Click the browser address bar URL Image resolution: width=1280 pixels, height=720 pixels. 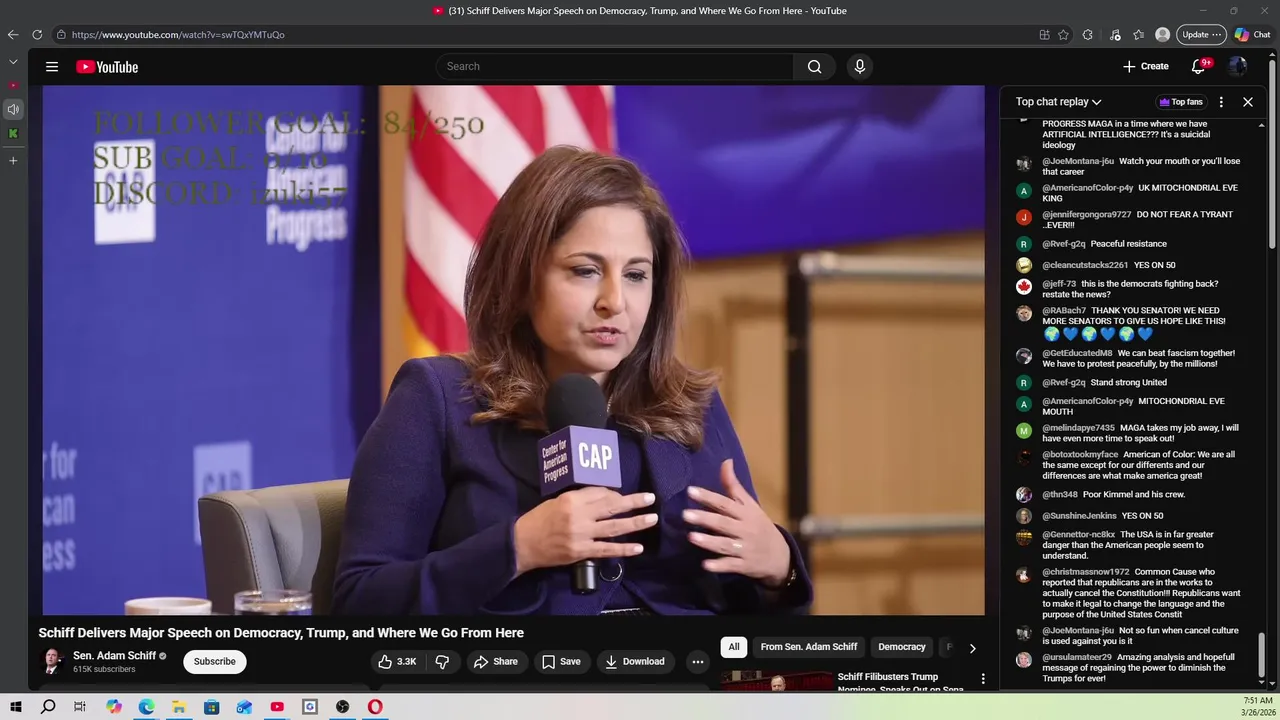tap(178, 35)
